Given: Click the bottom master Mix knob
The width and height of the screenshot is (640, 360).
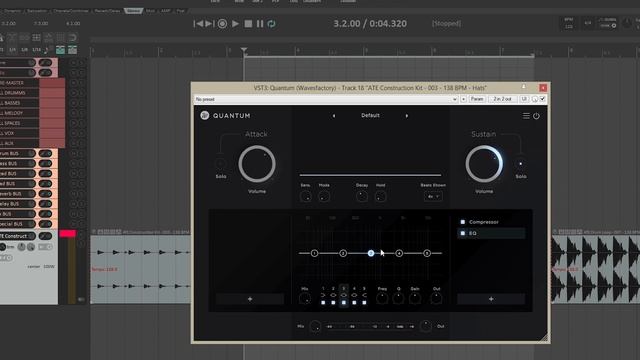Looking at the screenshot, I should (x=315, y=327).
